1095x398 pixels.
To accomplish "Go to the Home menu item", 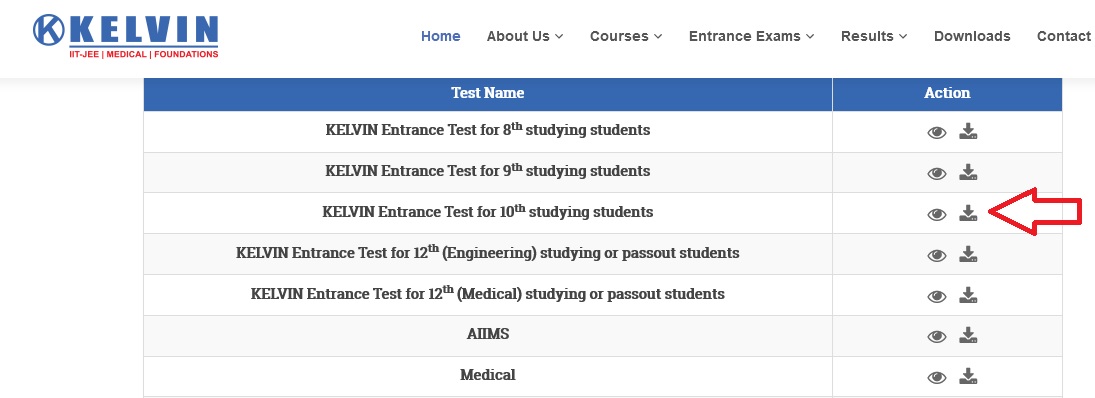I will 441,36.
